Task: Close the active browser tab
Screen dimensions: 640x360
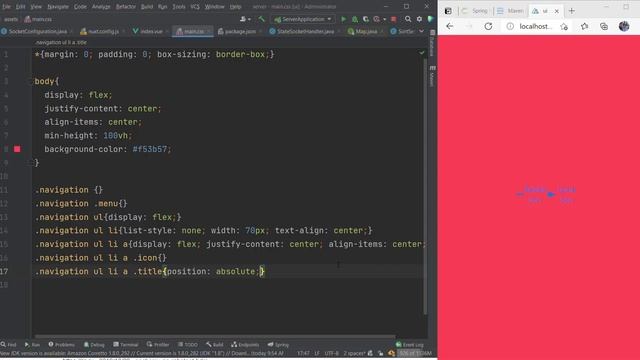Action: 556,11
